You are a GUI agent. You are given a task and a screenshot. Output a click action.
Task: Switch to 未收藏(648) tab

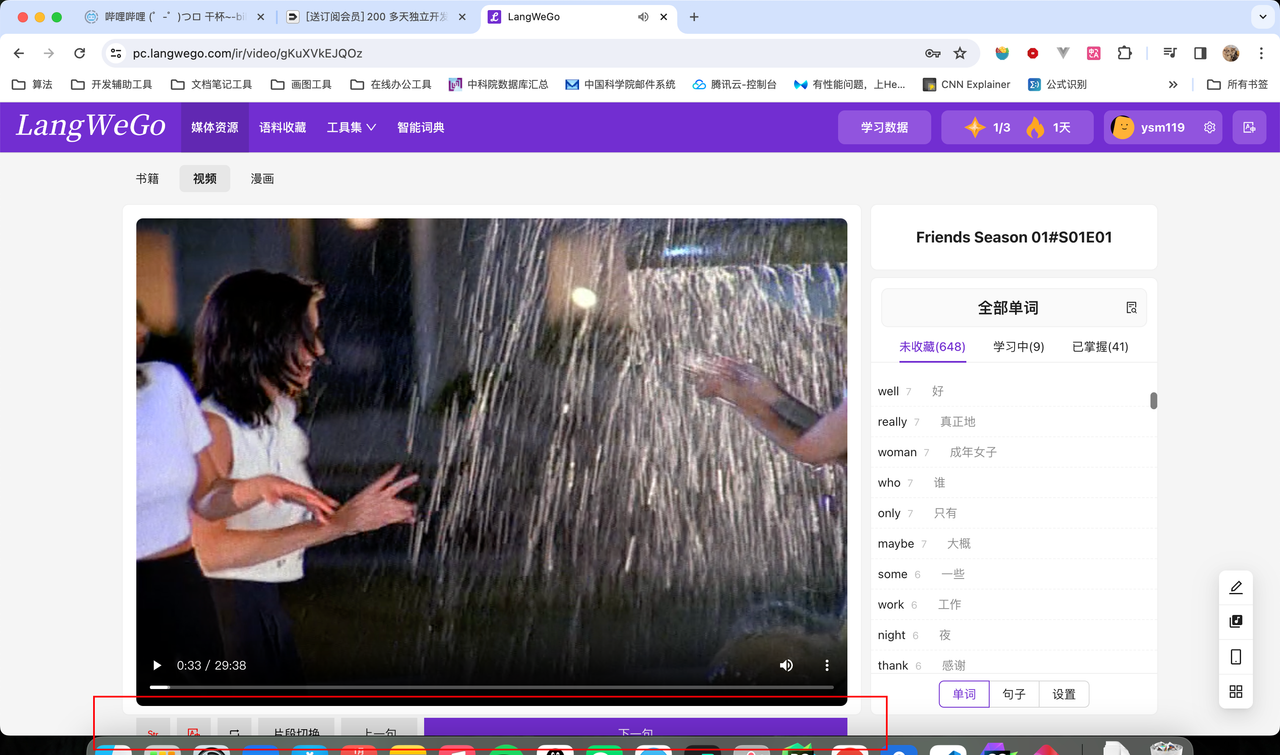pos(932,347)
